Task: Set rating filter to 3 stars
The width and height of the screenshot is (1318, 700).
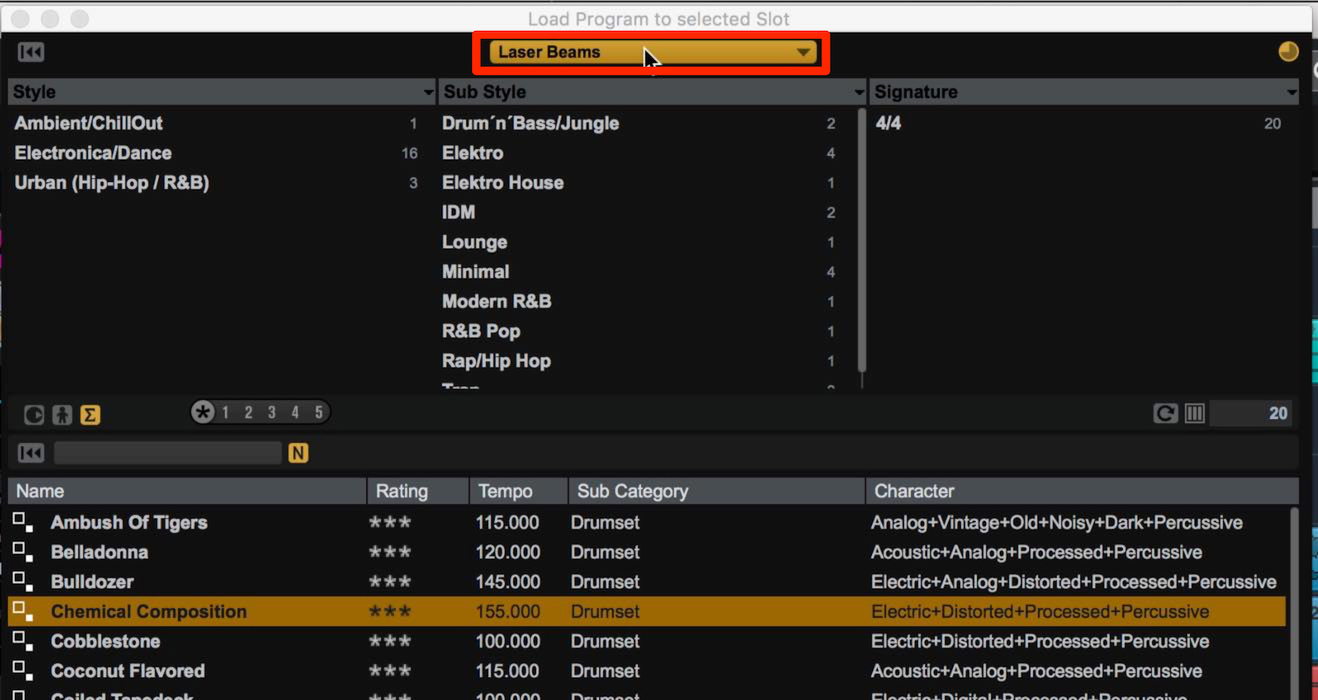Action: (271, 412)
